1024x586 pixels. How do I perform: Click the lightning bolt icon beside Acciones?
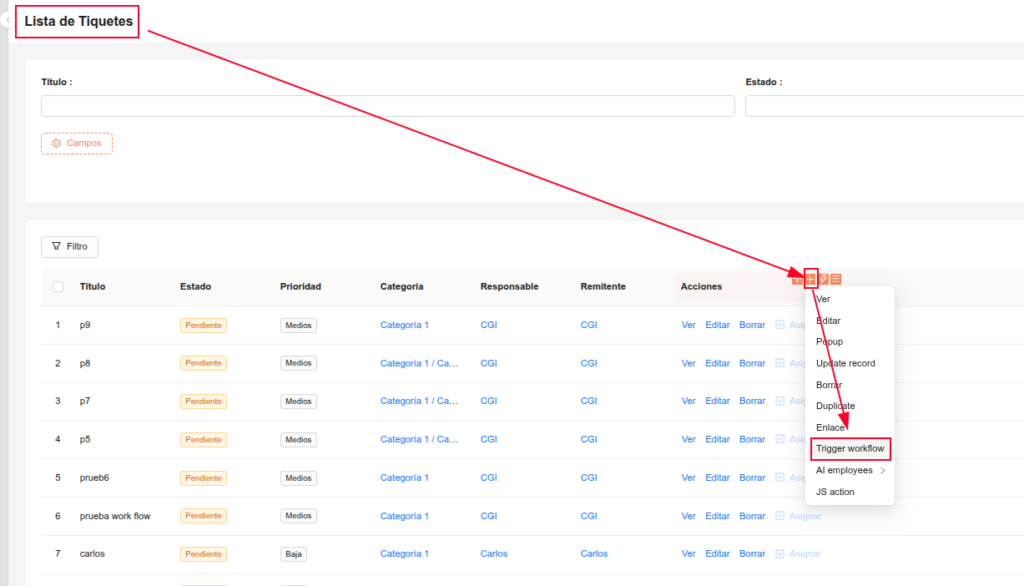click(x=824, y=279)
